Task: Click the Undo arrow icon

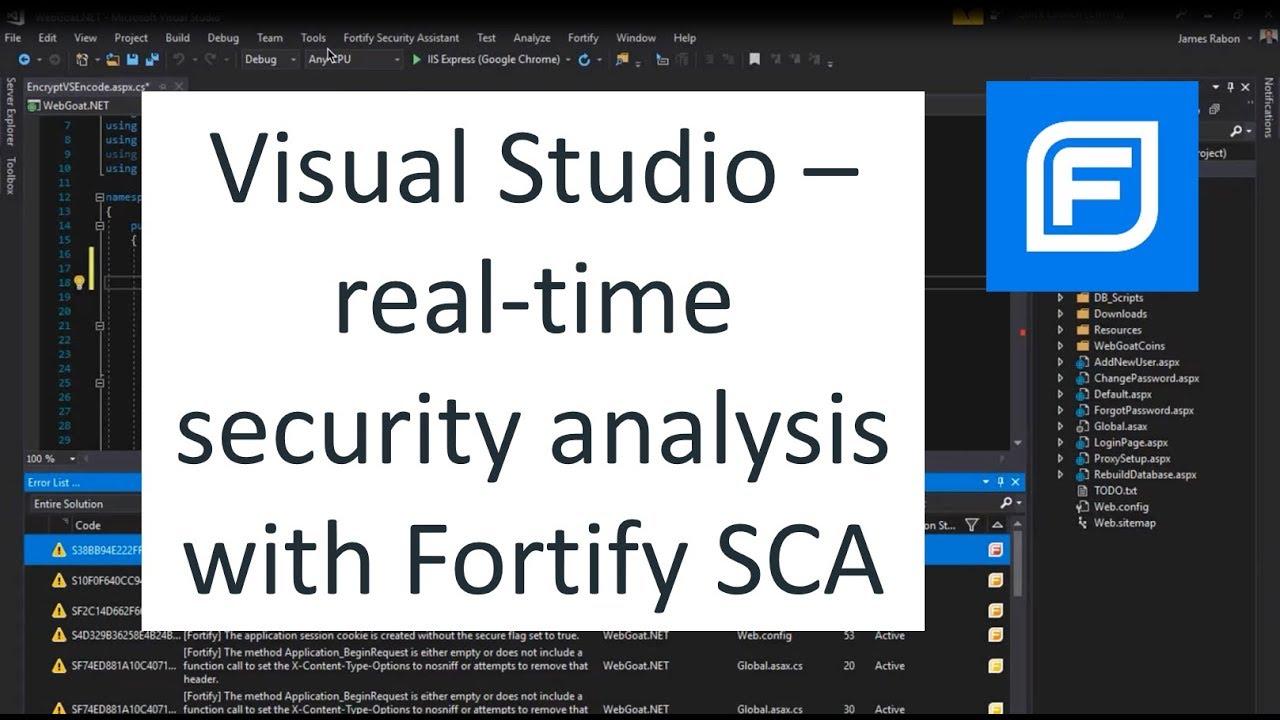Action: click(x=179, y=60)
